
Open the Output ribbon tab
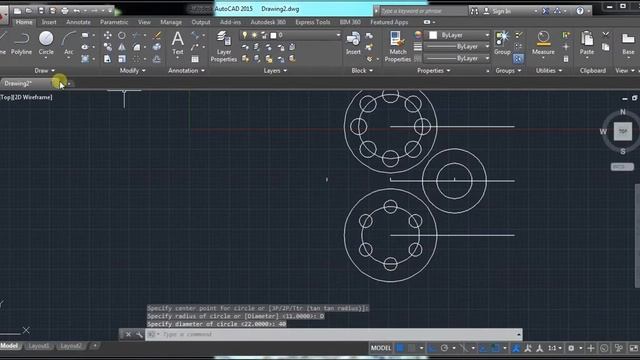pos(201,22)
